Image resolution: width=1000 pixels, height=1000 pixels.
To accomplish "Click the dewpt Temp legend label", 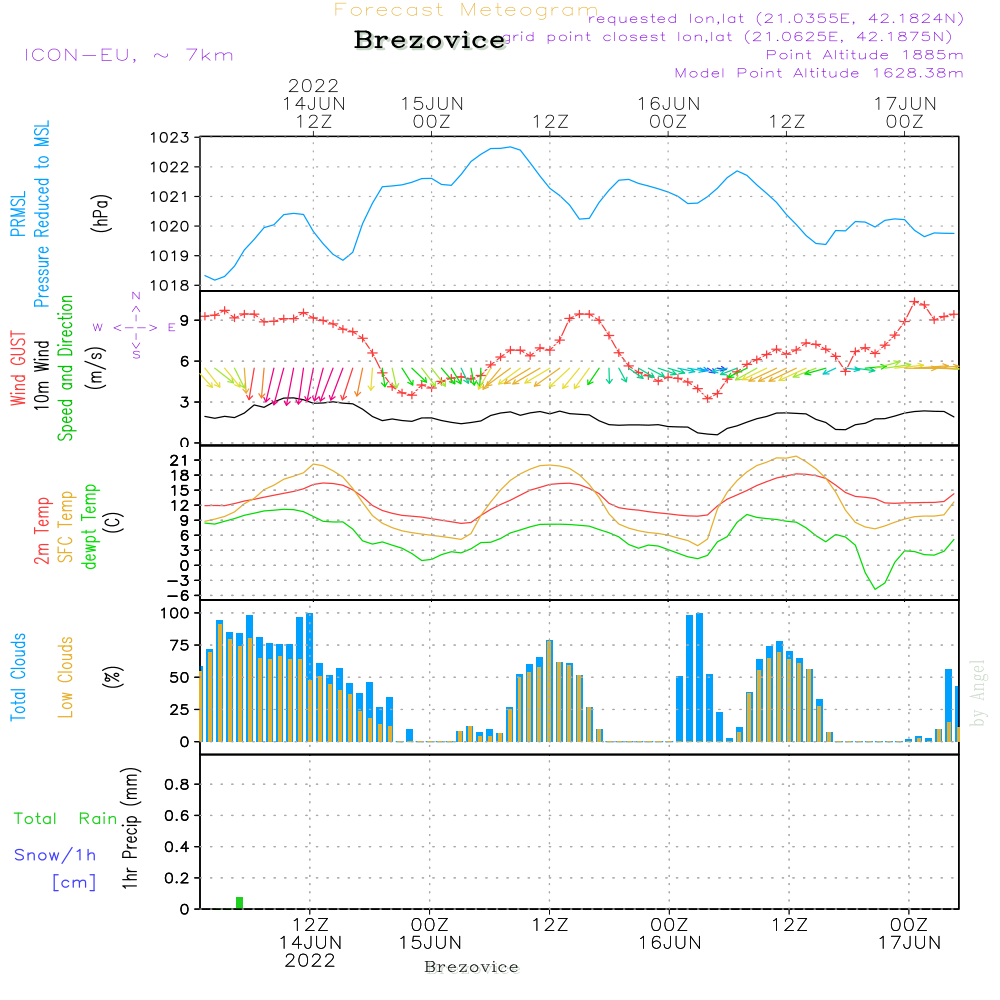I will tap(90, 527).
